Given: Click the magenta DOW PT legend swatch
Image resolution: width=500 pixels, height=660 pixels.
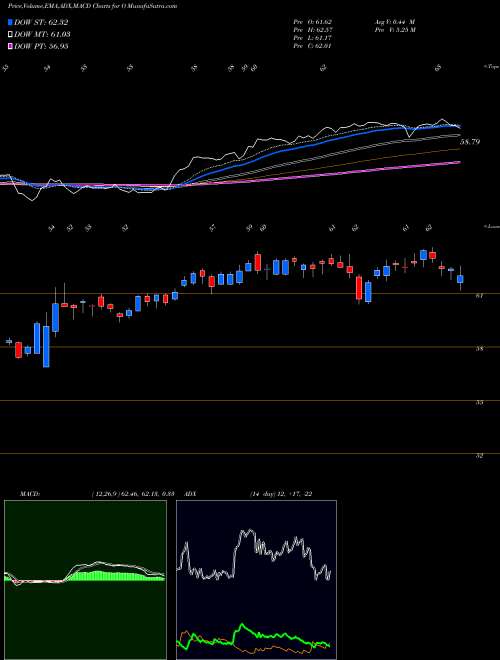Looking at the screenshot, I should tap(11, 46).
